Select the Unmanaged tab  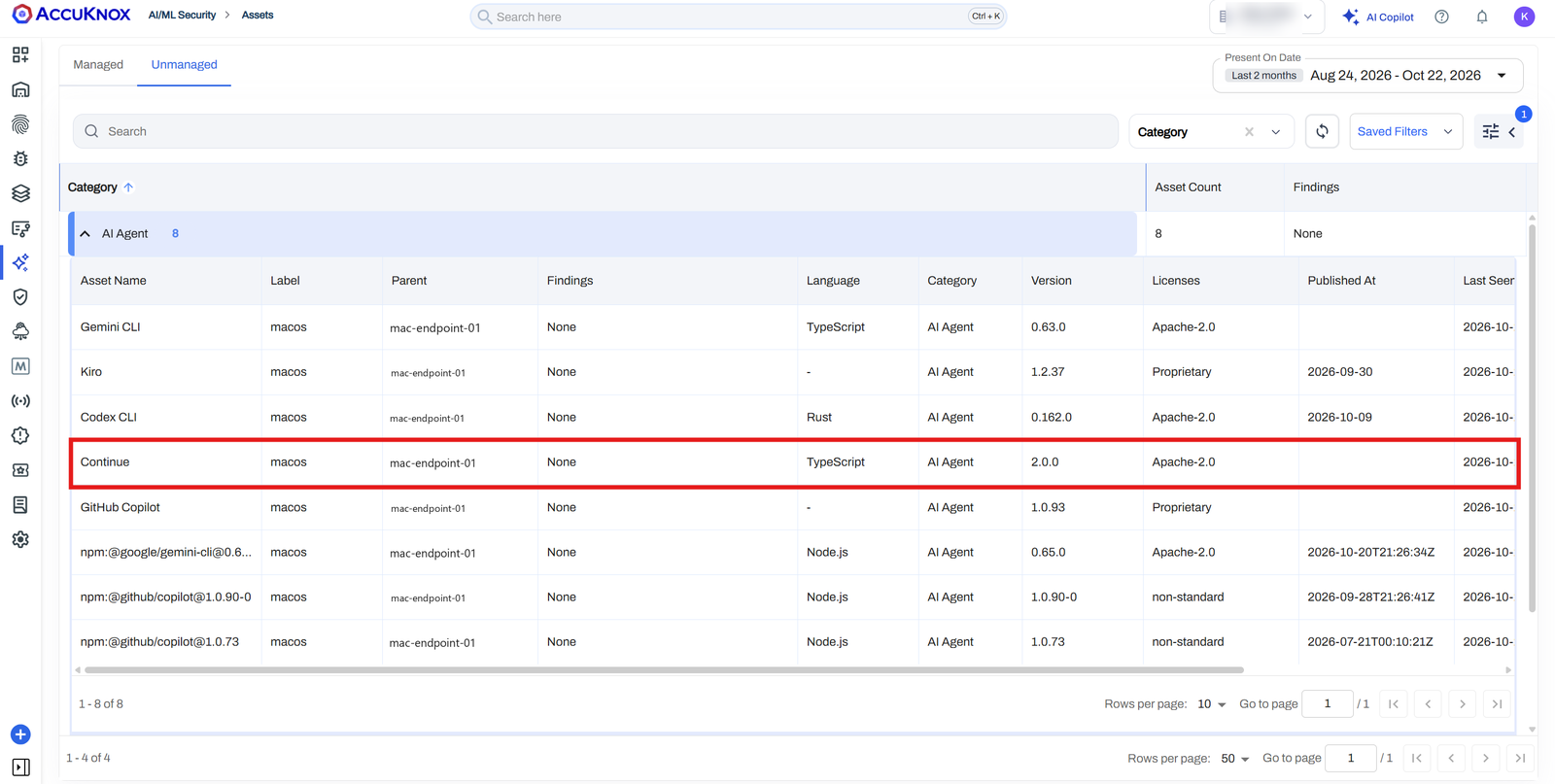point(184,64)
